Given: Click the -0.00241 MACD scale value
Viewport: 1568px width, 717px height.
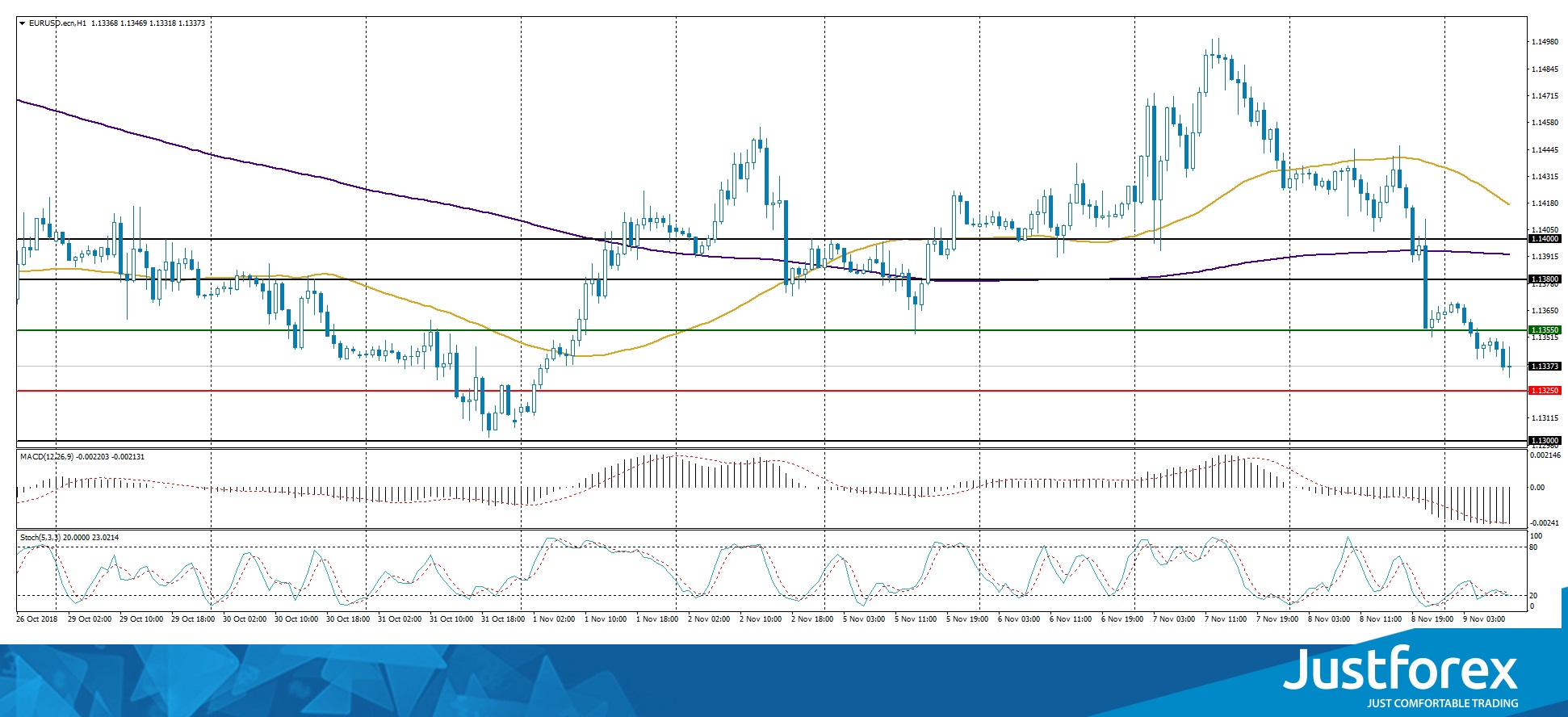Looking at the screenshot, I should (x=1545, y=523).
